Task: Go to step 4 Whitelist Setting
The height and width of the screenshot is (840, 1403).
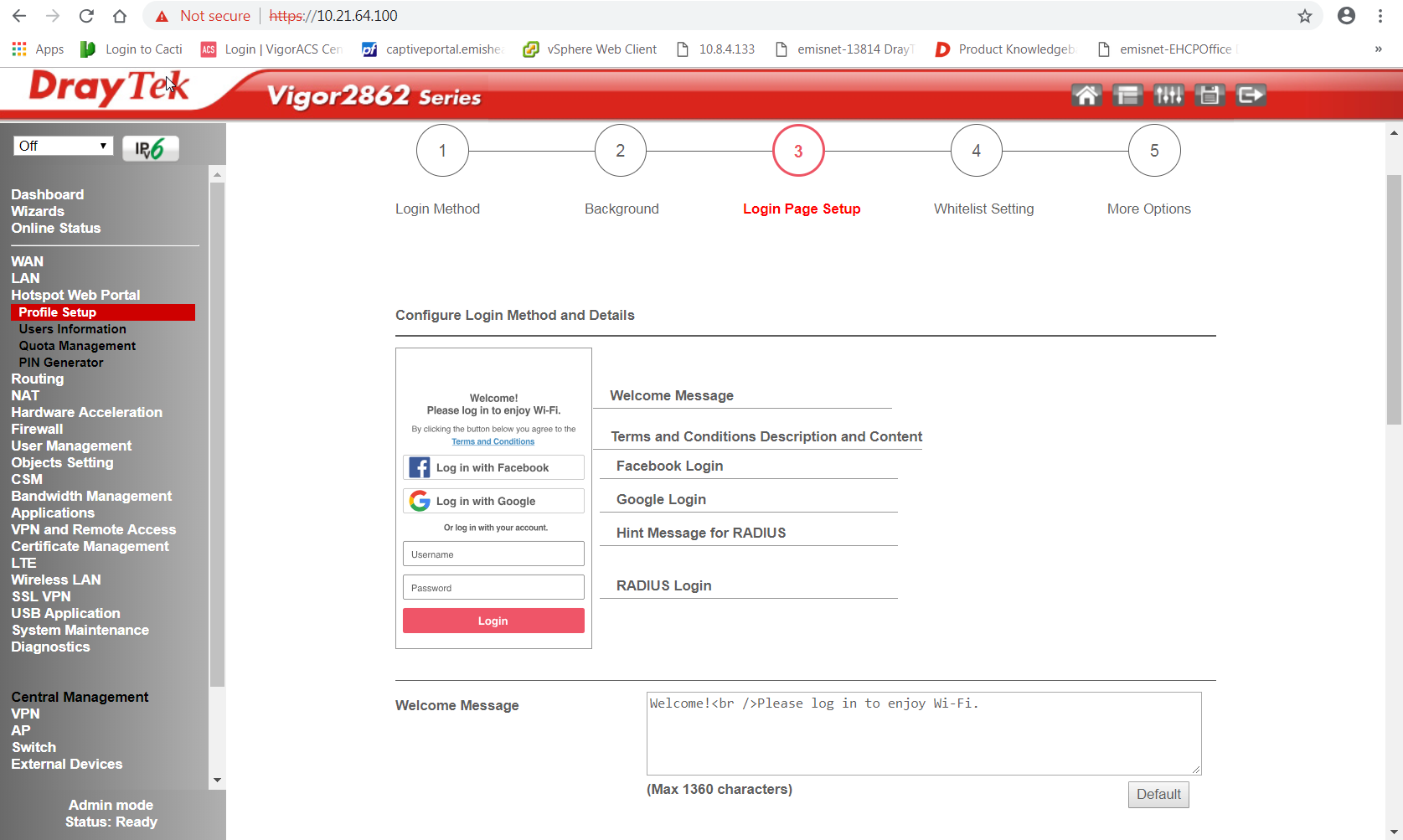Action: pyautogui.click(x=976, y=151)
